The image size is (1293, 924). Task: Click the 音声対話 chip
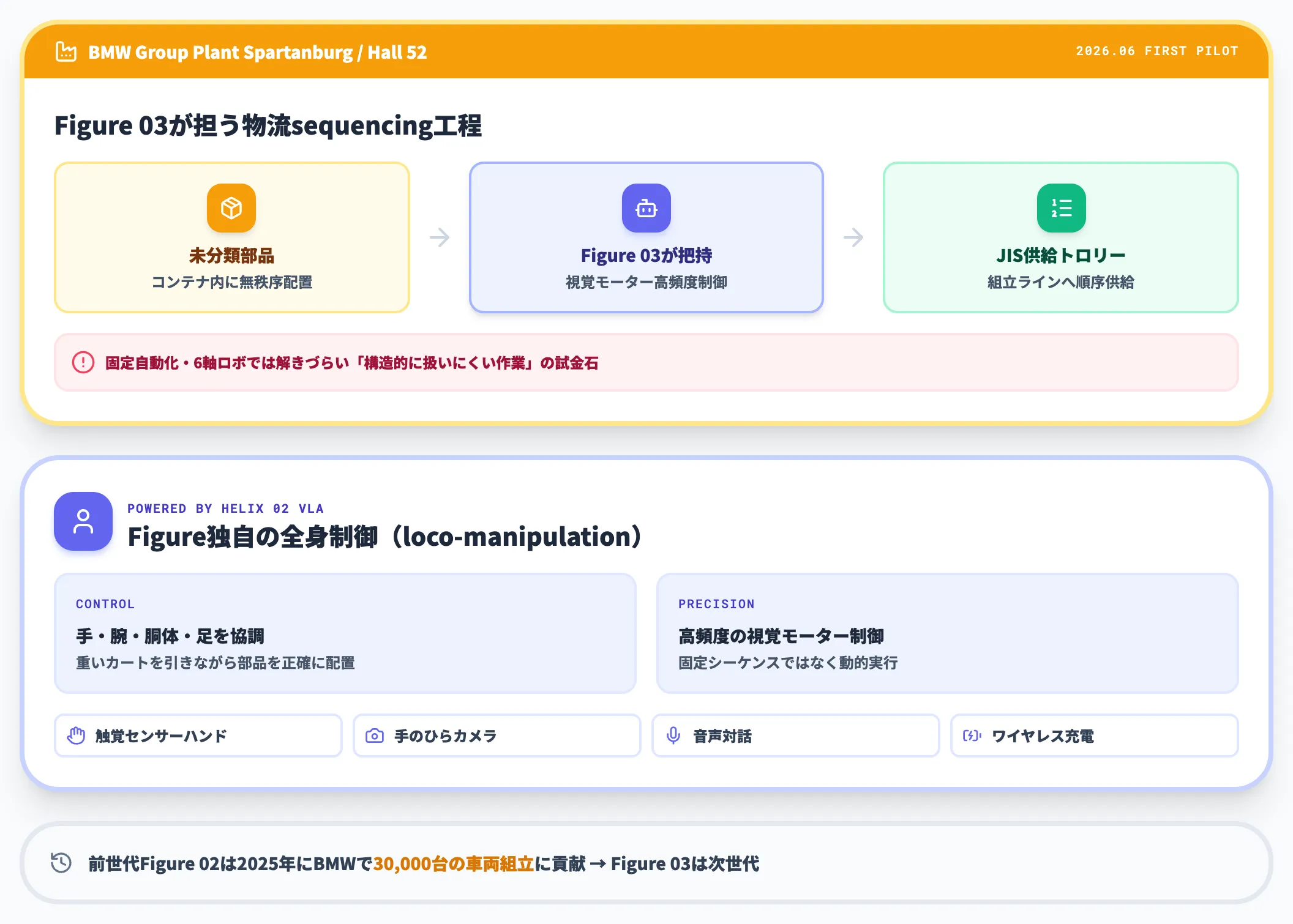tap(796, 736)
